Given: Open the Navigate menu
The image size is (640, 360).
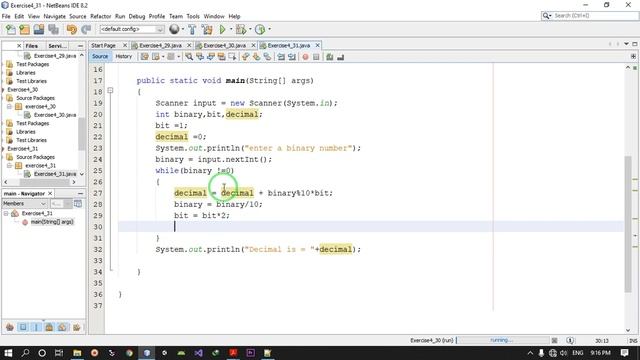Looking at the screenshot, I should pyautogui.click(x=54, y=16).
